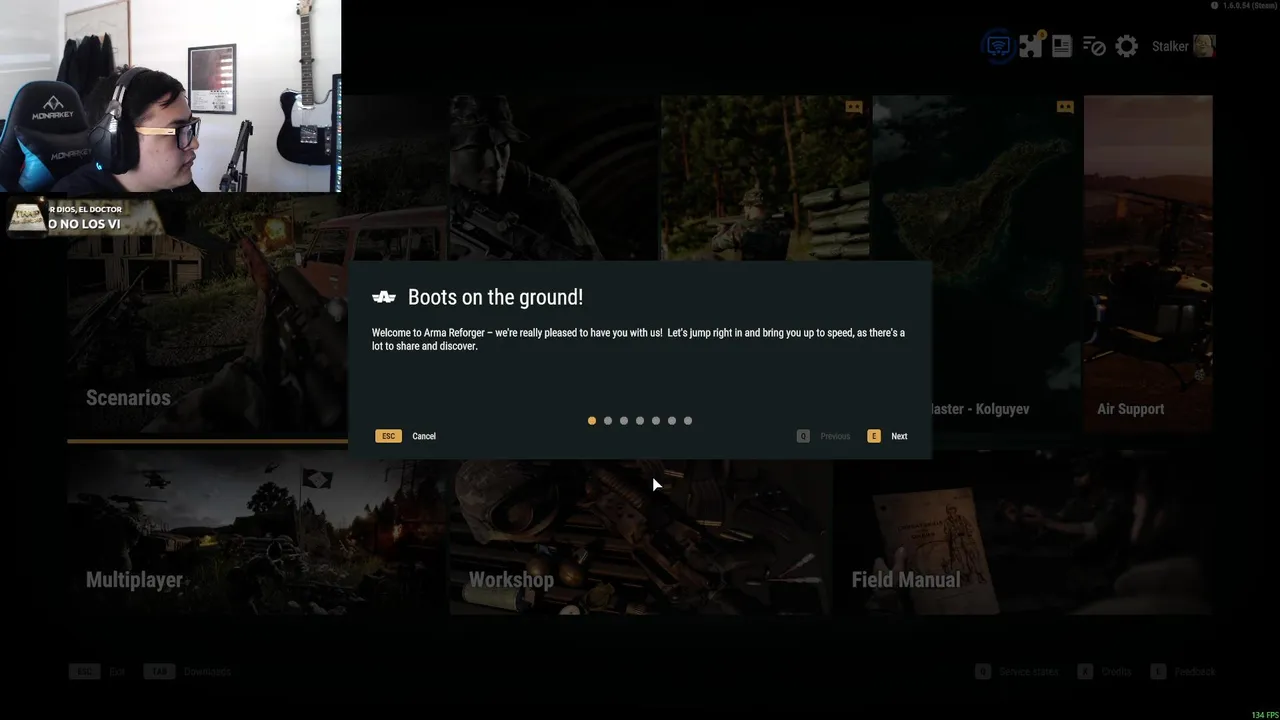
Task: Open the list-with-block icon in the top bar
Action: (1094, 46)
